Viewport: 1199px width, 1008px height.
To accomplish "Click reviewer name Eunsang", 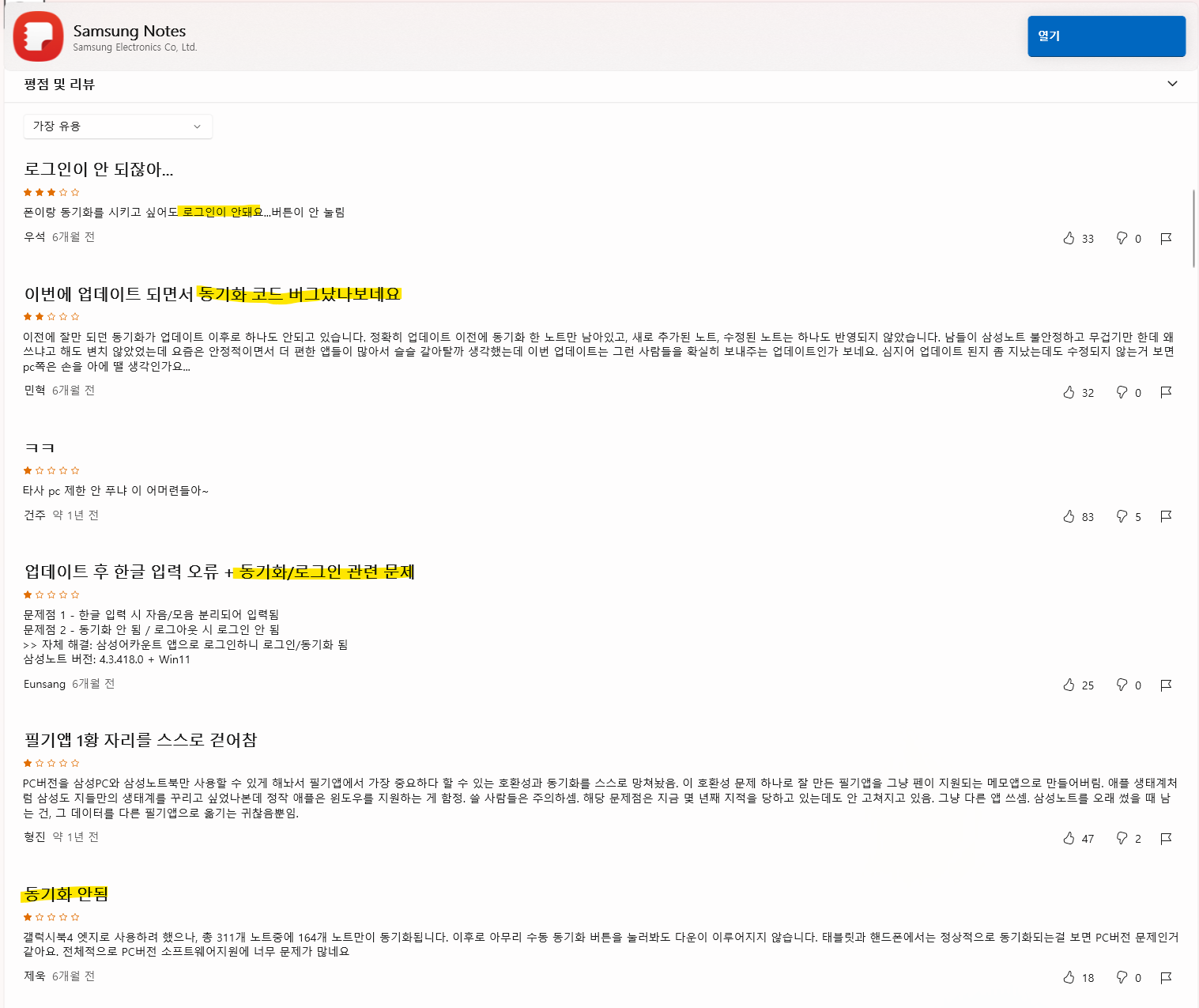I will pos(44,684).
